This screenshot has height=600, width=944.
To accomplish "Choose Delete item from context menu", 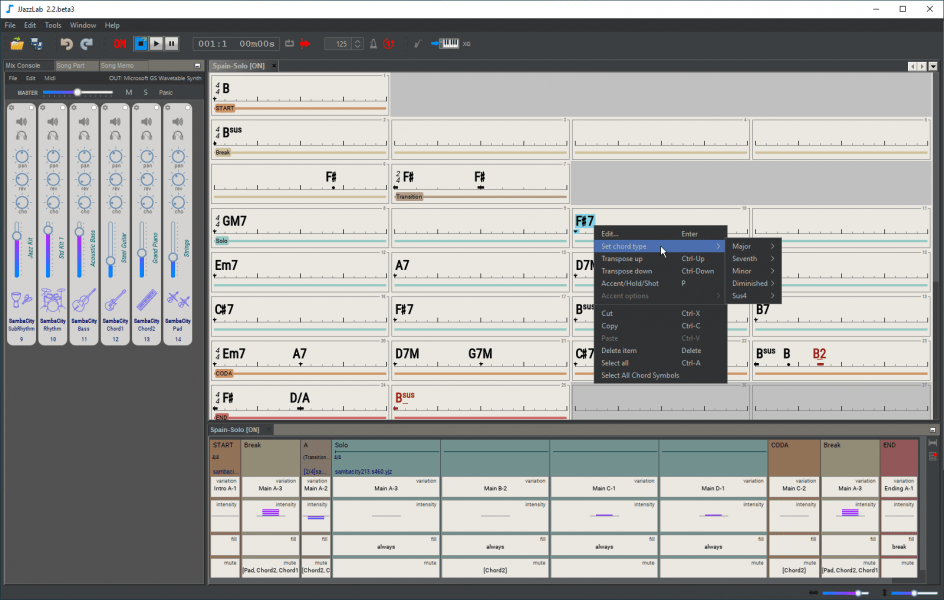I will tap(660, 351).
